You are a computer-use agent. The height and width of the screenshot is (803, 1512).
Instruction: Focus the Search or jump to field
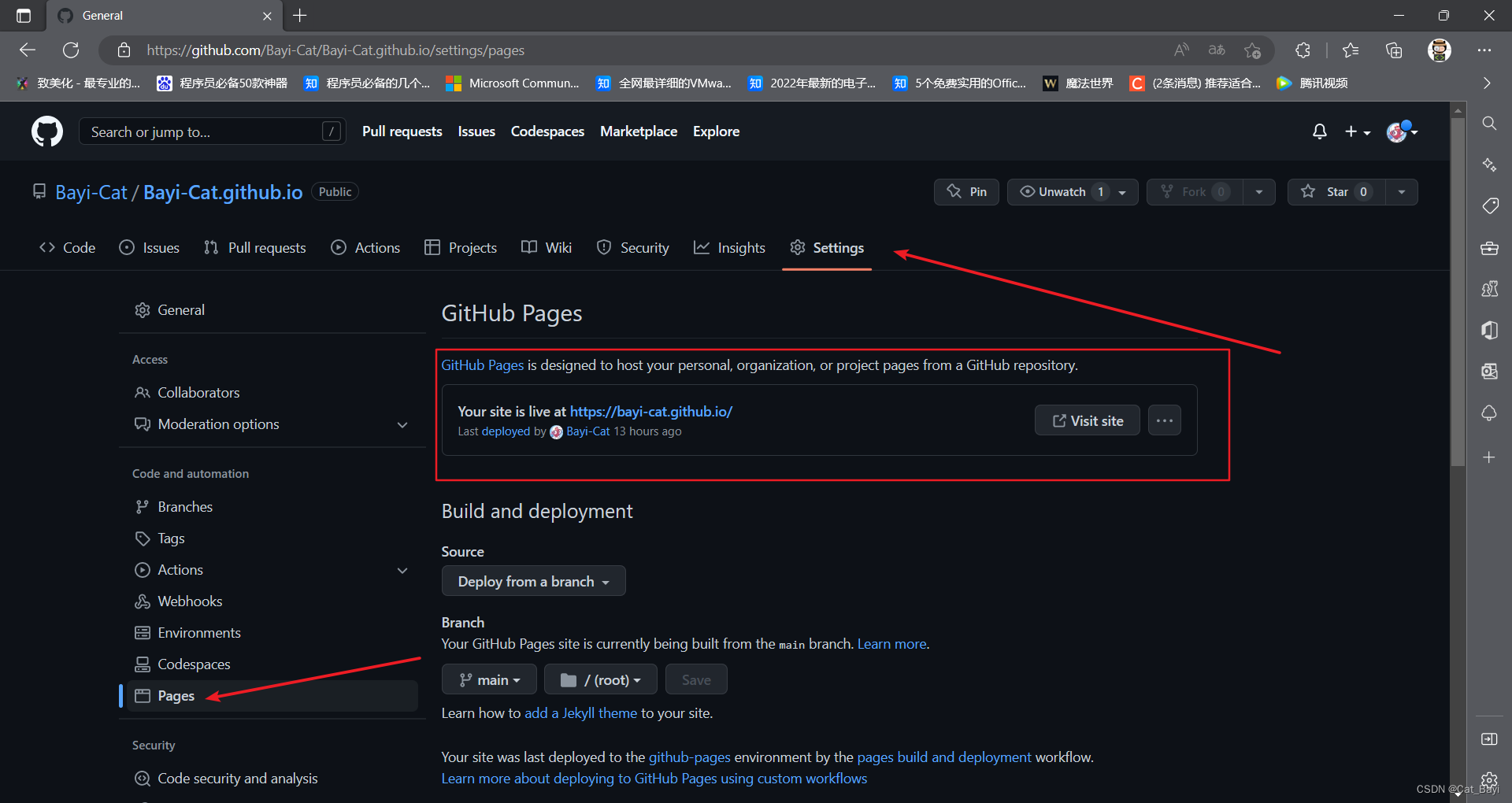pos(213,131)
